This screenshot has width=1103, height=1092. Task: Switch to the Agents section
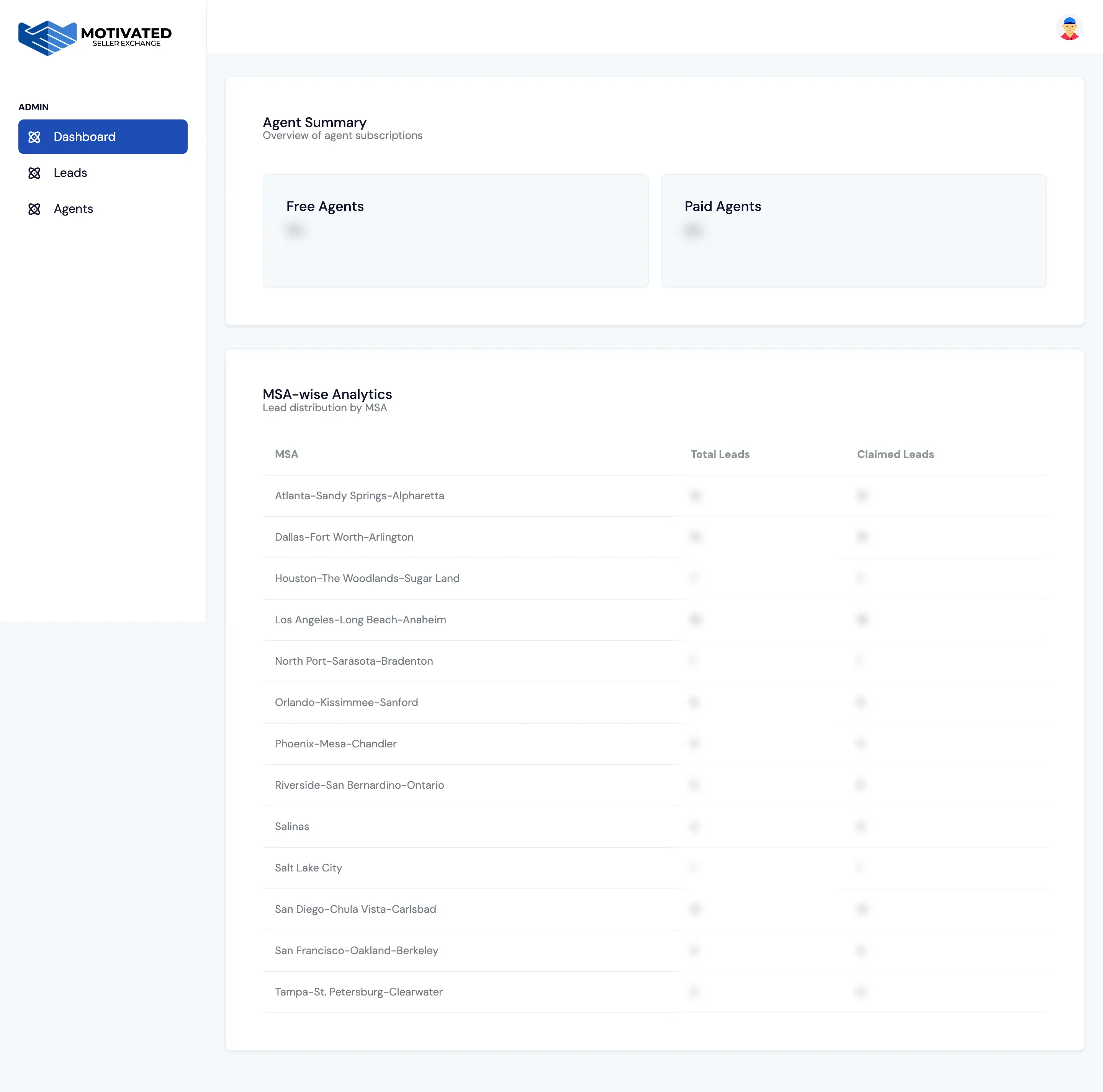pyautogui.click(x=73, y=208)
